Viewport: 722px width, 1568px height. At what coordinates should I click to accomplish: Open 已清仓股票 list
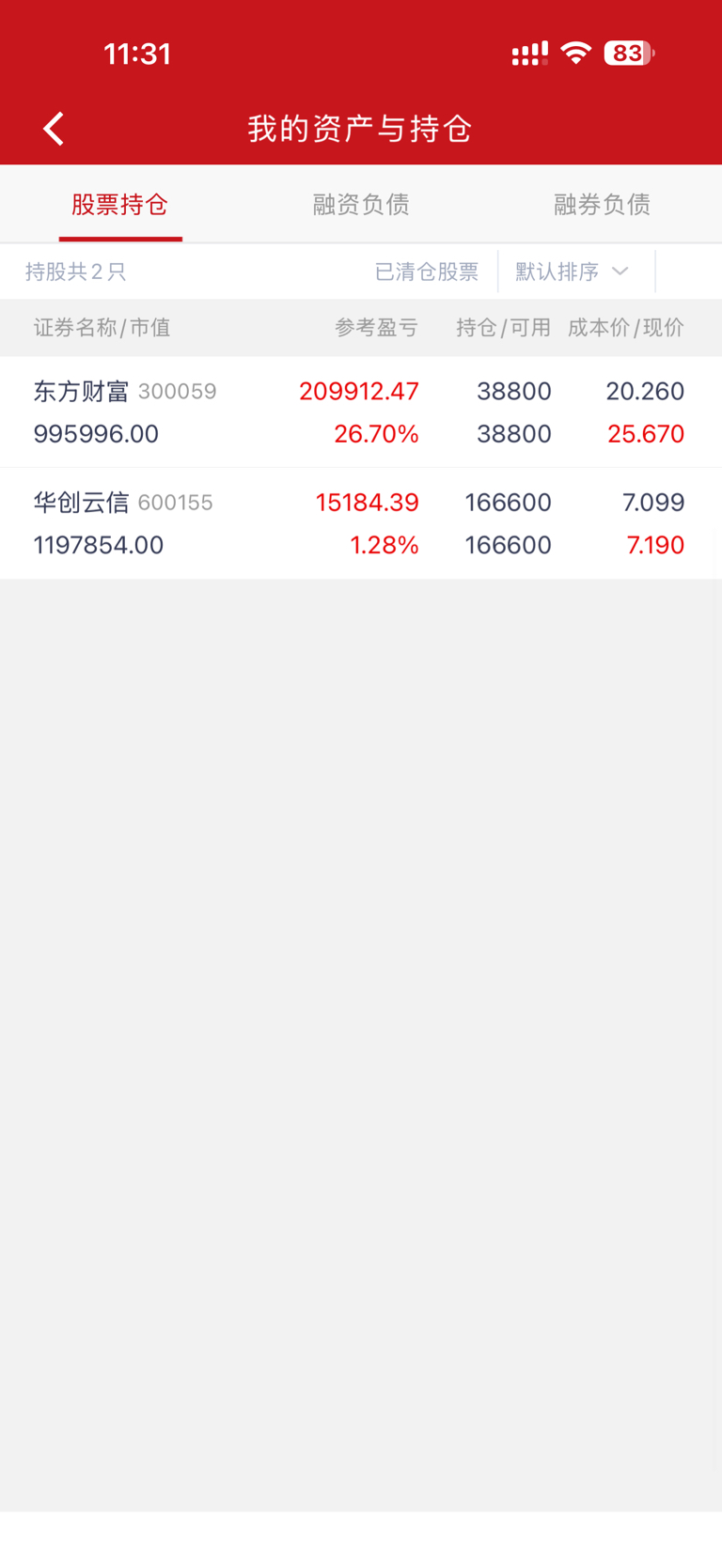(x=427, y=272)
